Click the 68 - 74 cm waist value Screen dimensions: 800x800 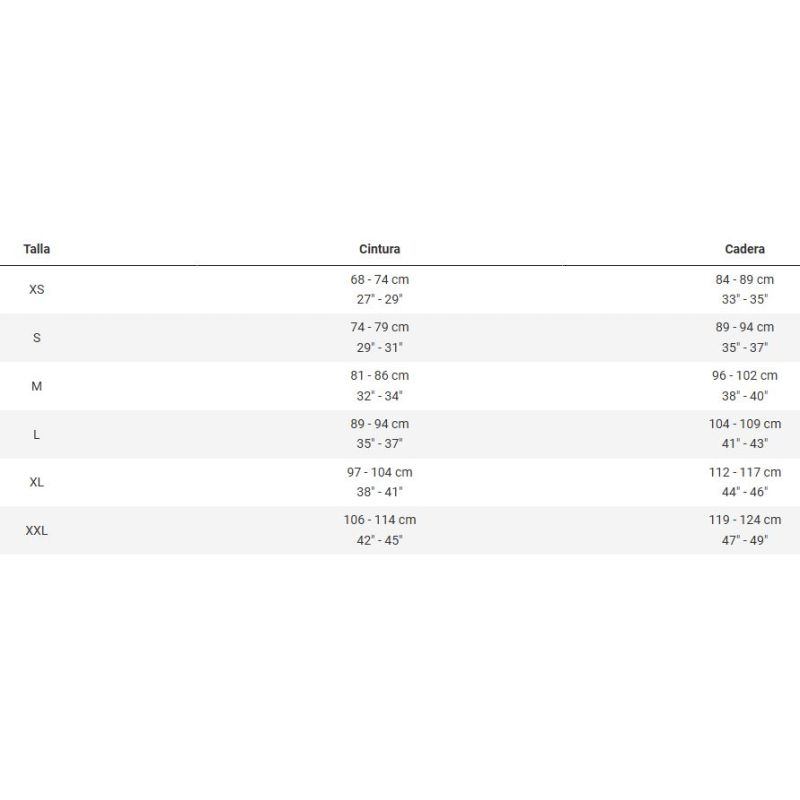click(380, 280)
